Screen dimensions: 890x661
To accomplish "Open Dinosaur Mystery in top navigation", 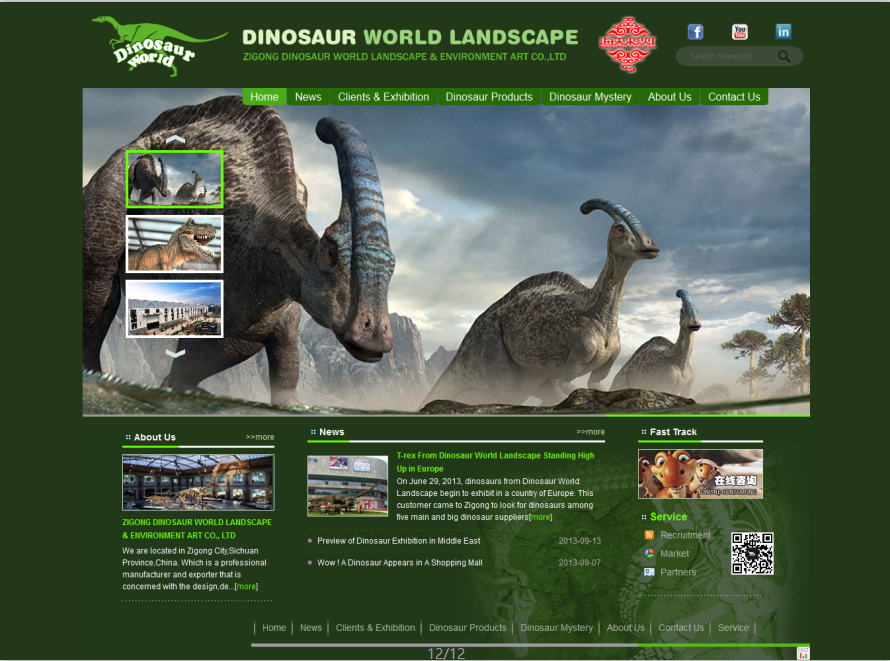I will pyautogui.click(x=590, y=97).
